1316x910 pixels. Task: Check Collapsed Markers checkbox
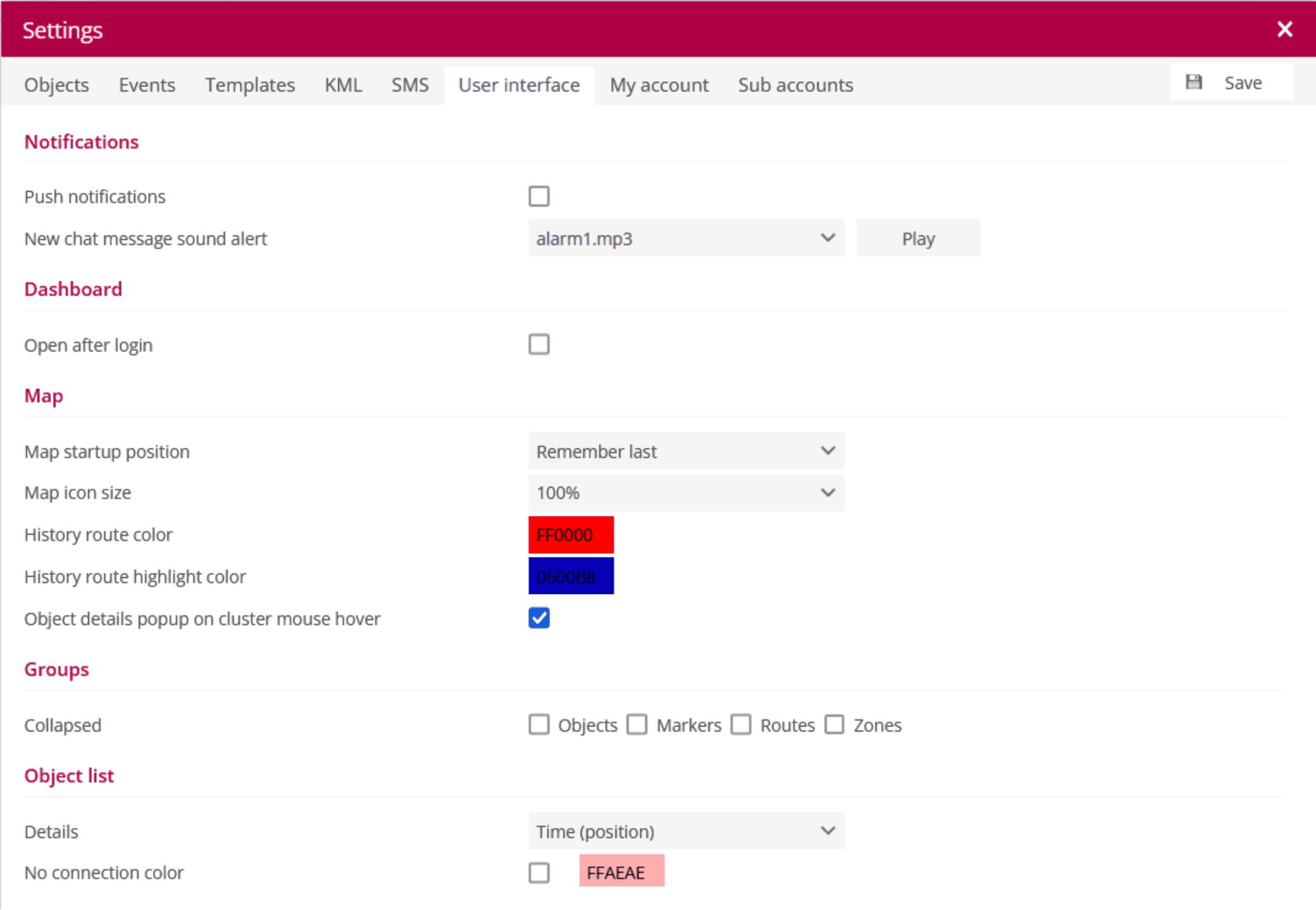tap(637, 724)
